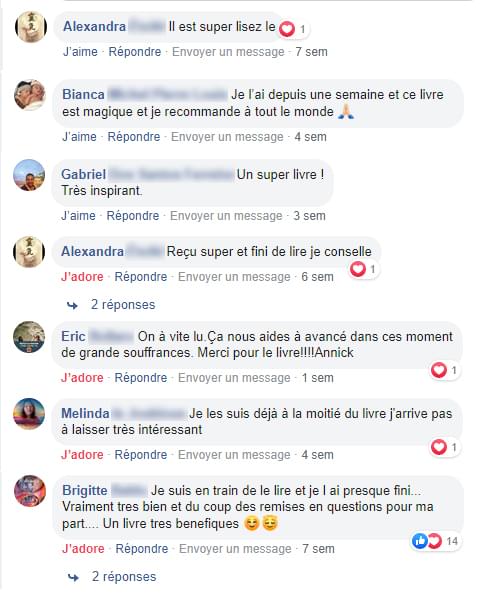Viewport: 497px width, 597px height.
Task: Click Envoyer un message under Gabriel's comment
Action: tap(226, 216)
